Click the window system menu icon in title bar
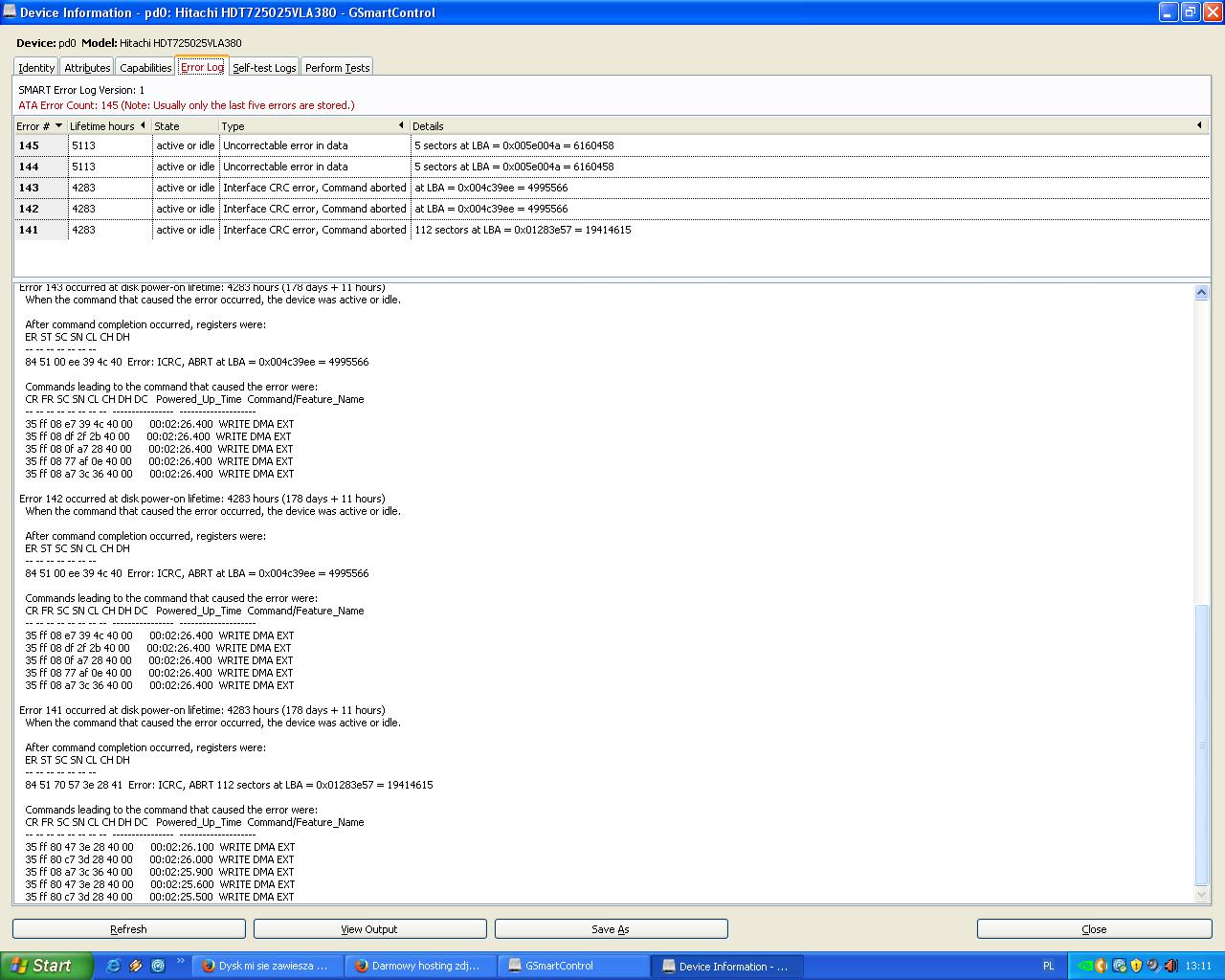Image resolution: width=1225 pixels, height=980 pixels. (9, 12)
